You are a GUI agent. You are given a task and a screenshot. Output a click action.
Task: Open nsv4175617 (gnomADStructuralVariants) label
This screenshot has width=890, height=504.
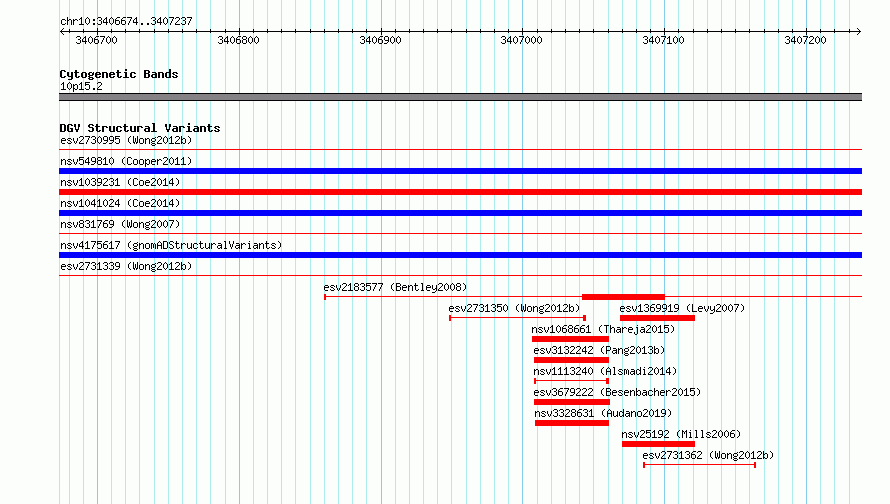click(171, 245)
